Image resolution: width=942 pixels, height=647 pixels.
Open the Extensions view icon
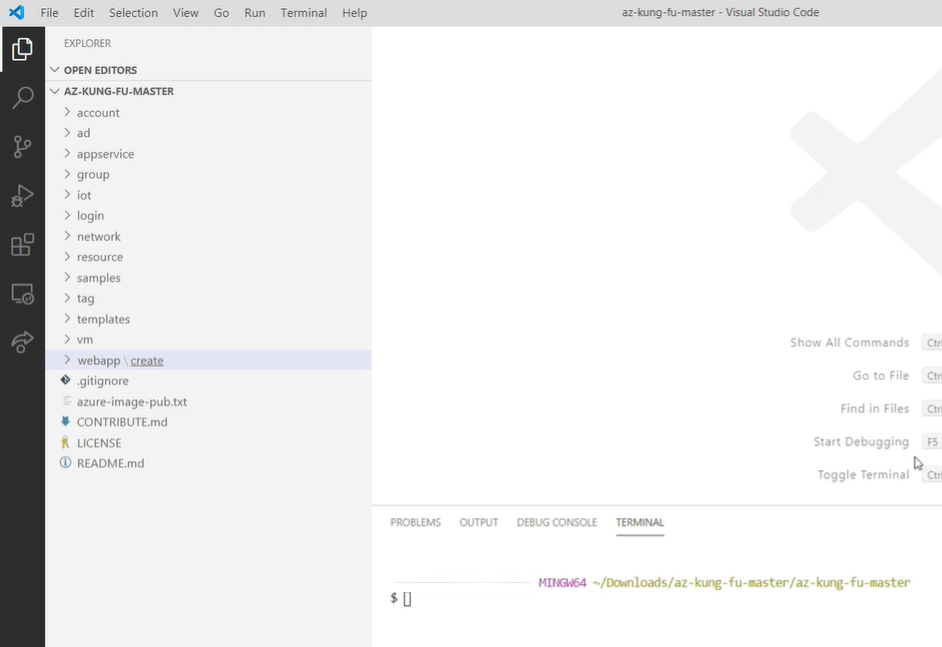tap(22, 245)
